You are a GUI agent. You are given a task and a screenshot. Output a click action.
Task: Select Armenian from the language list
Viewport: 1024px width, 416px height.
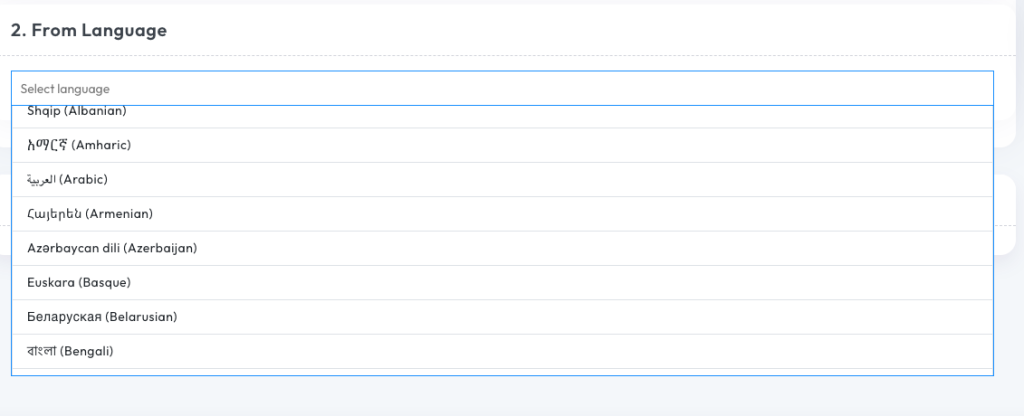(x=90, y=214)
